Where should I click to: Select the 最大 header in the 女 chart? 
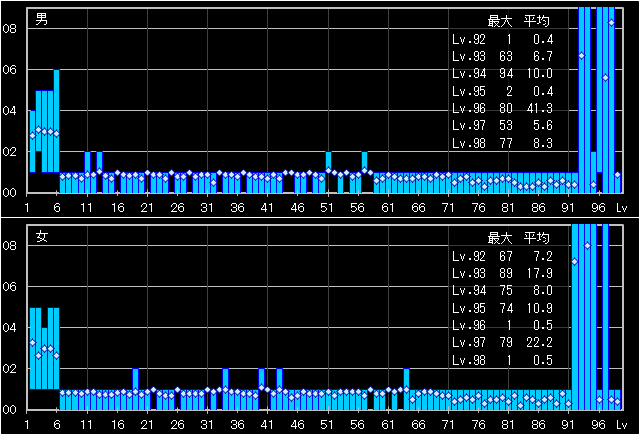pos(500,238)
